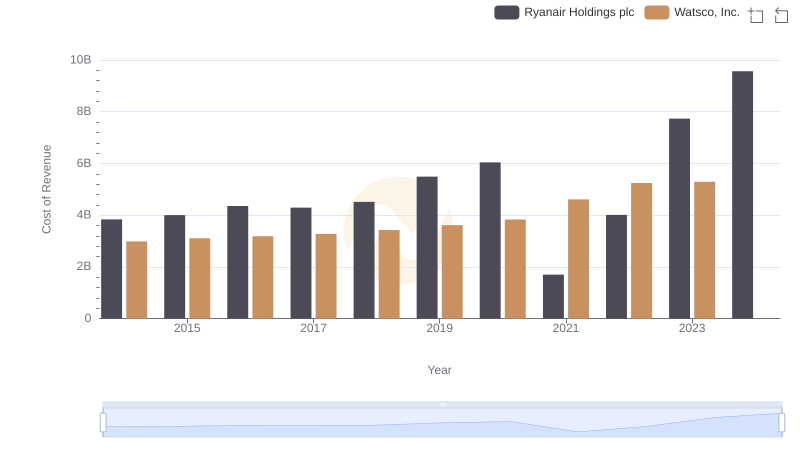Click the zoom select tool icon
Screen dimensions: 800x461
pyautogui.click(x=756, y=15)
